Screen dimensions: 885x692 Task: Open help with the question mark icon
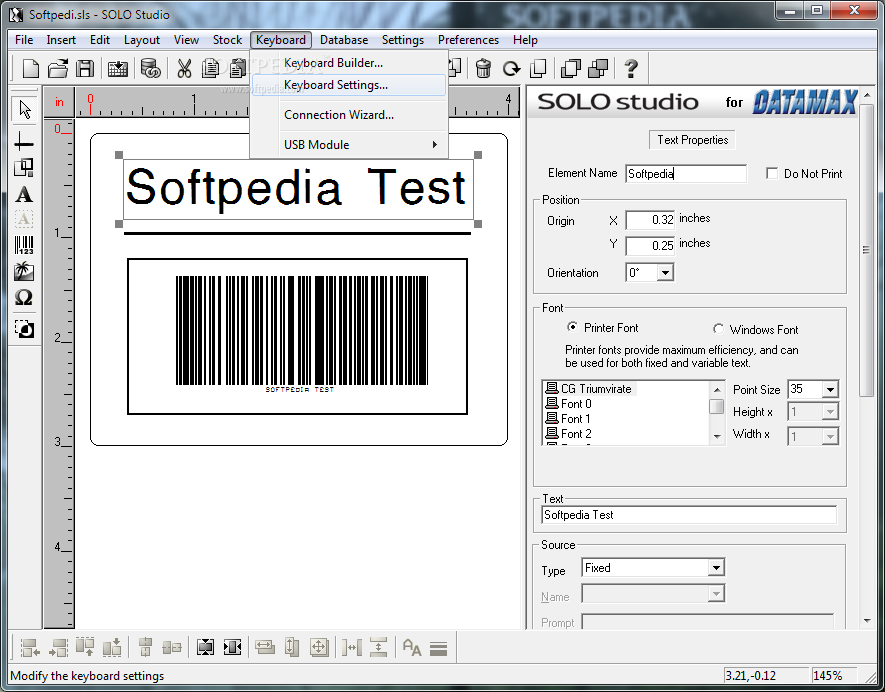[x=631, y=69]
